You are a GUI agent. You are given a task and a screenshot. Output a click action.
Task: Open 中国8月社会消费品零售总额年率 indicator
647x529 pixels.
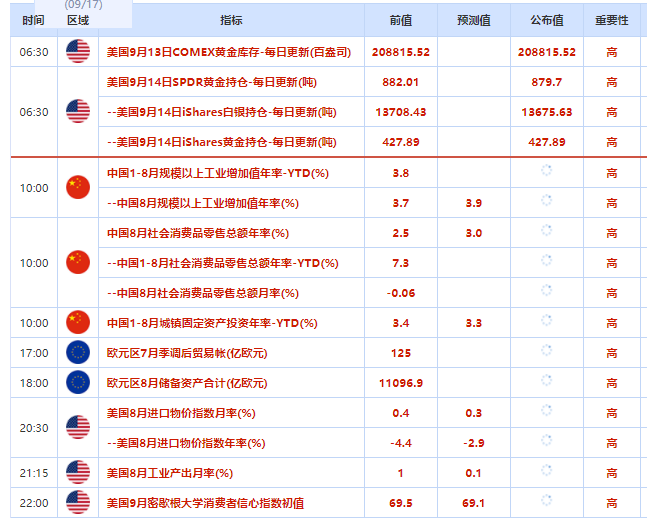pos(198,233)
